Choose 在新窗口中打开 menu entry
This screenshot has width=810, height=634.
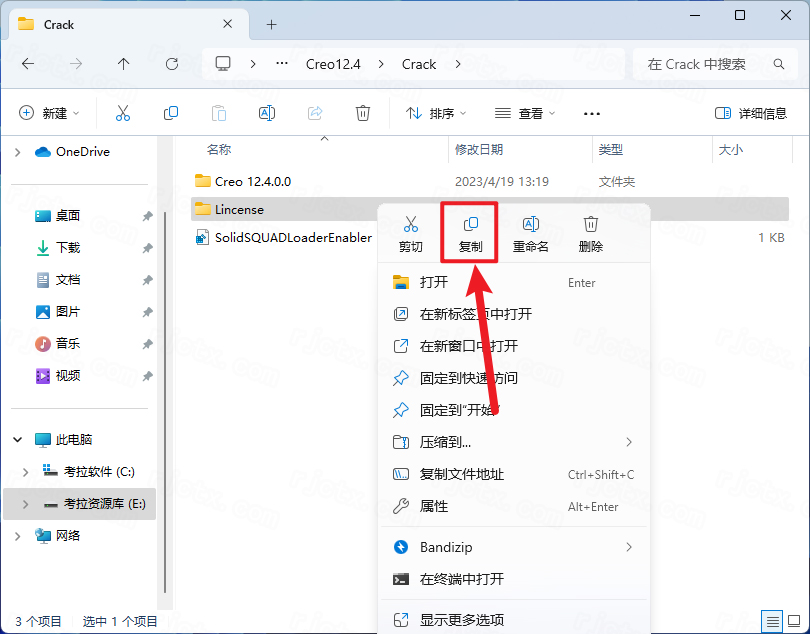click(515, 346)
